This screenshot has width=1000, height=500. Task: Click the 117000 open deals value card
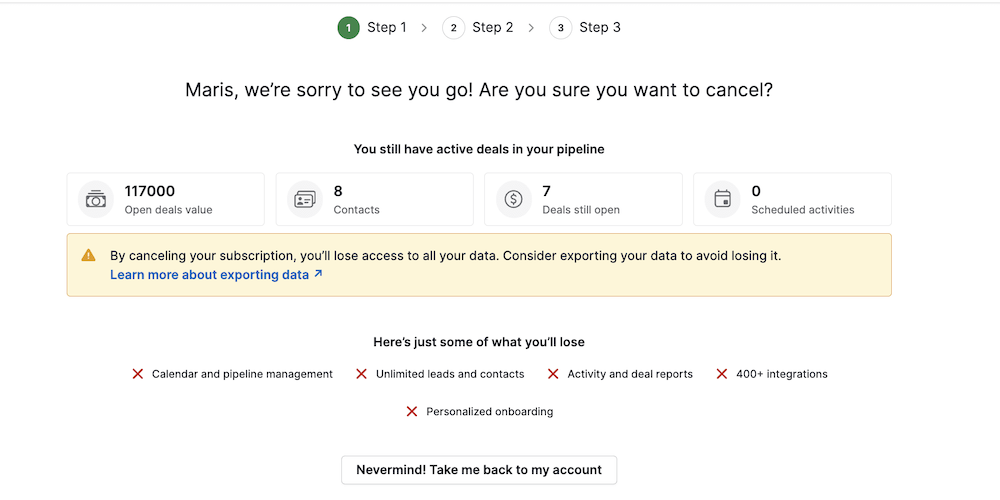tap(166, 200)
